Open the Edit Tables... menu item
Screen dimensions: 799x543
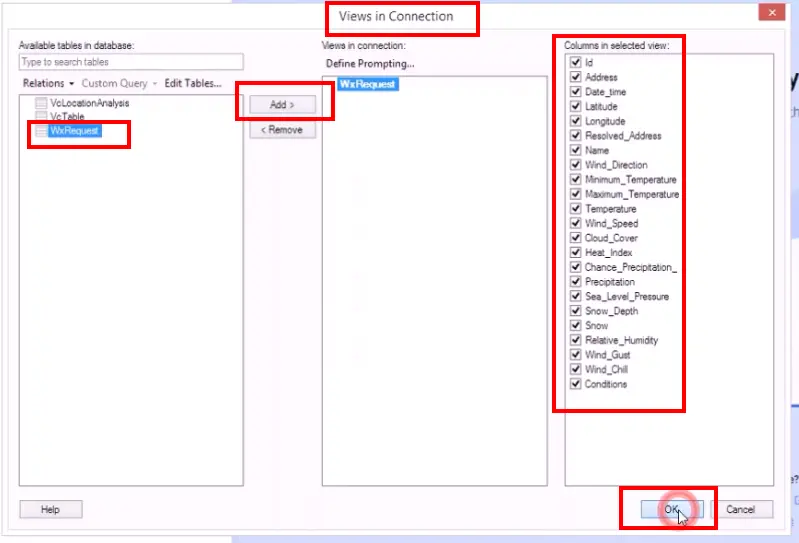193,84
